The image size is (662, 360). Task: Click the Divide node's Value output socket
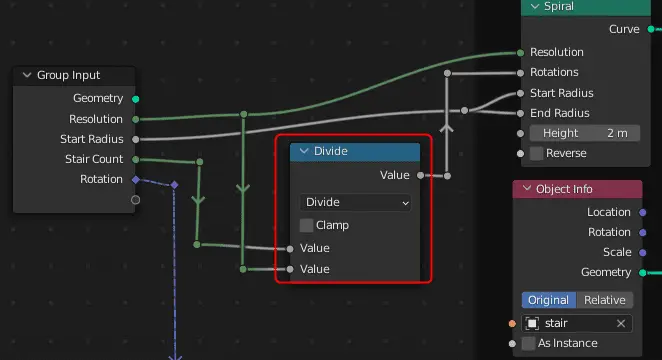[421, 175]
